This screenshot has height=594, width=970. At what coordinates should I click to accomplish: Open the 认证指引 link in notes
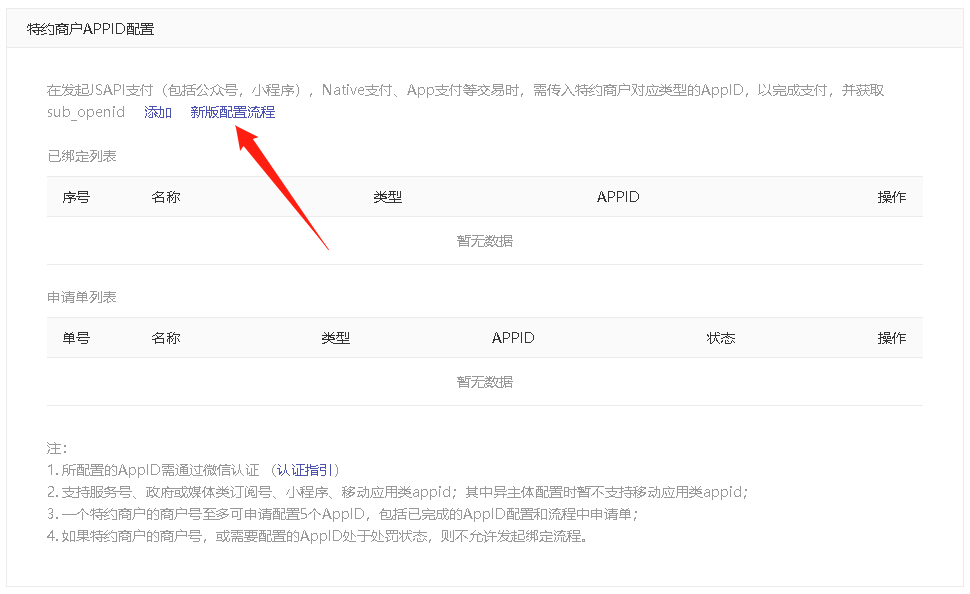[307, 470]
